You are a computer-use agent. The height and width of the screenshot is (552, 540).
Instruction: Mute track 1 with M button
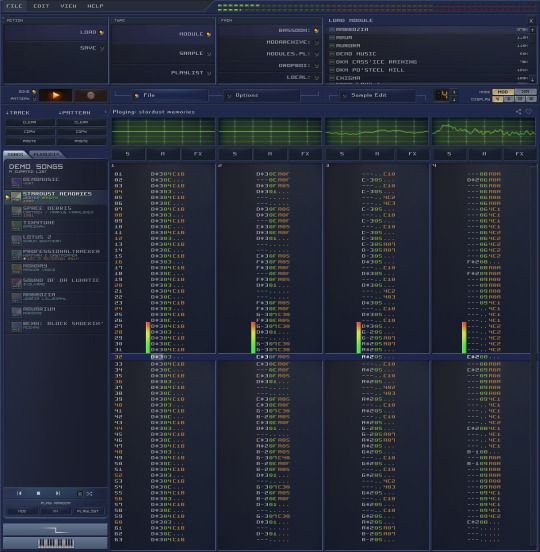pos(163,154)
